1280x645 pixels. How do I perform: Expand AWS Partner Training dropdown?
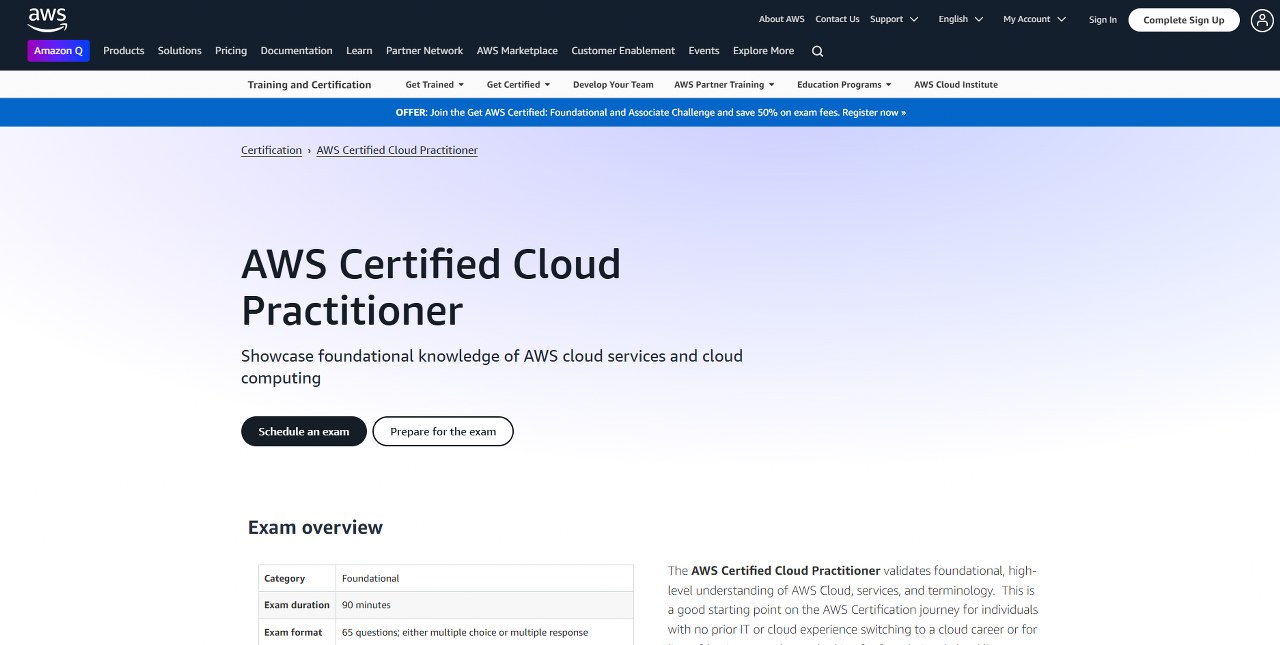tap(724, 85)
